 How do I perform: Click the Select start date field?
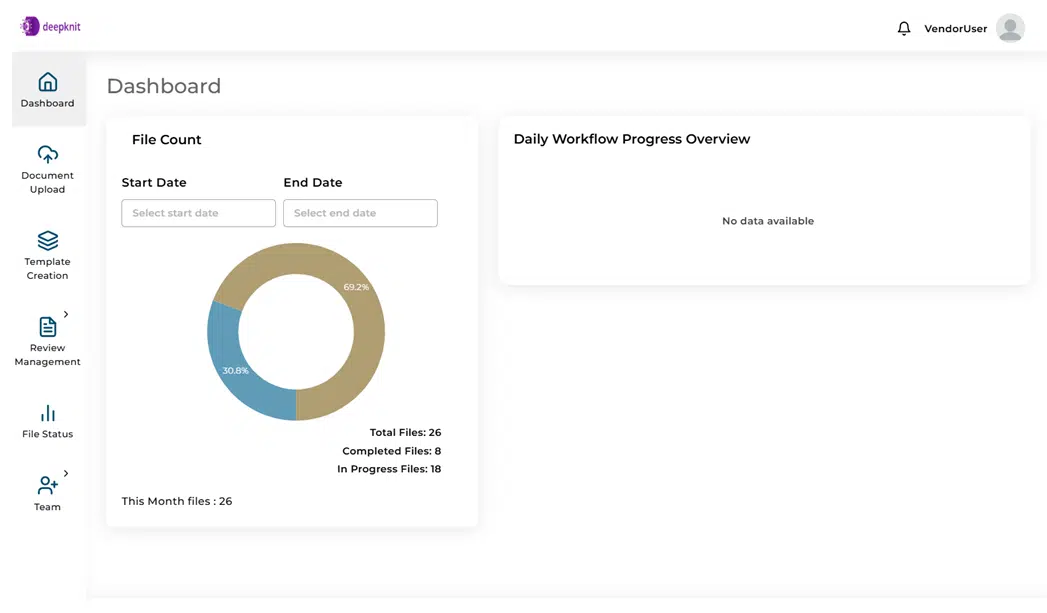coord(198,213)
